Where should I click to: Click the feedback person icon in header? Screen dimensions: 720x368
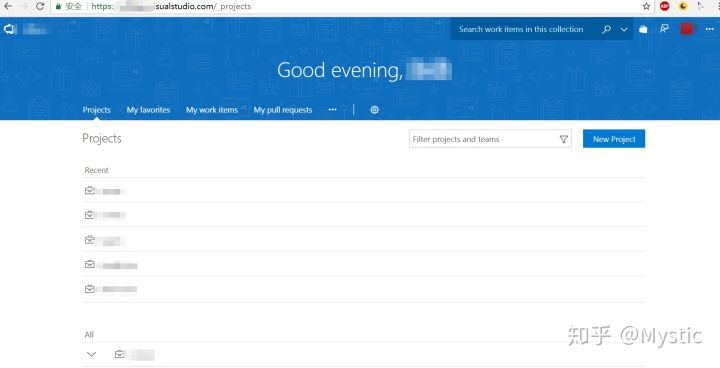click(664, 29)
